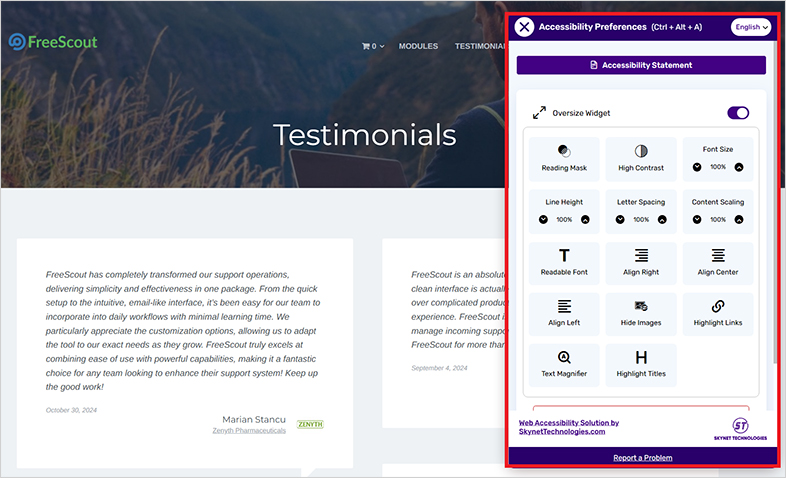The height and width of the screenshot is (478, 786).
Task: Click the Line Height 100% value
Action: [x=564, y=219]
